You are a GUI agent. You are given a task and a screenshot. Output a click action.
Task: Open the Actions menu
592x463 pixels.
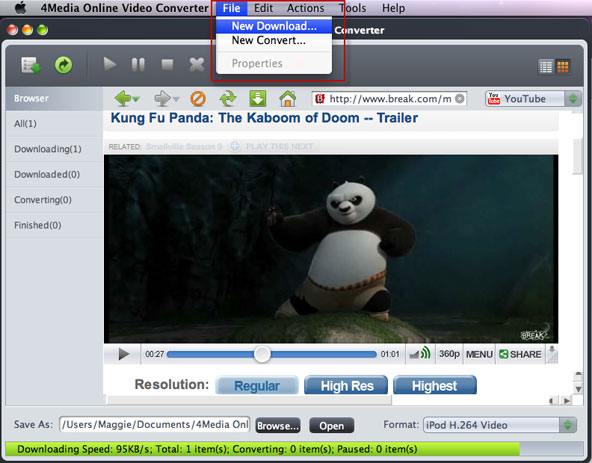[x=305, y=8]
